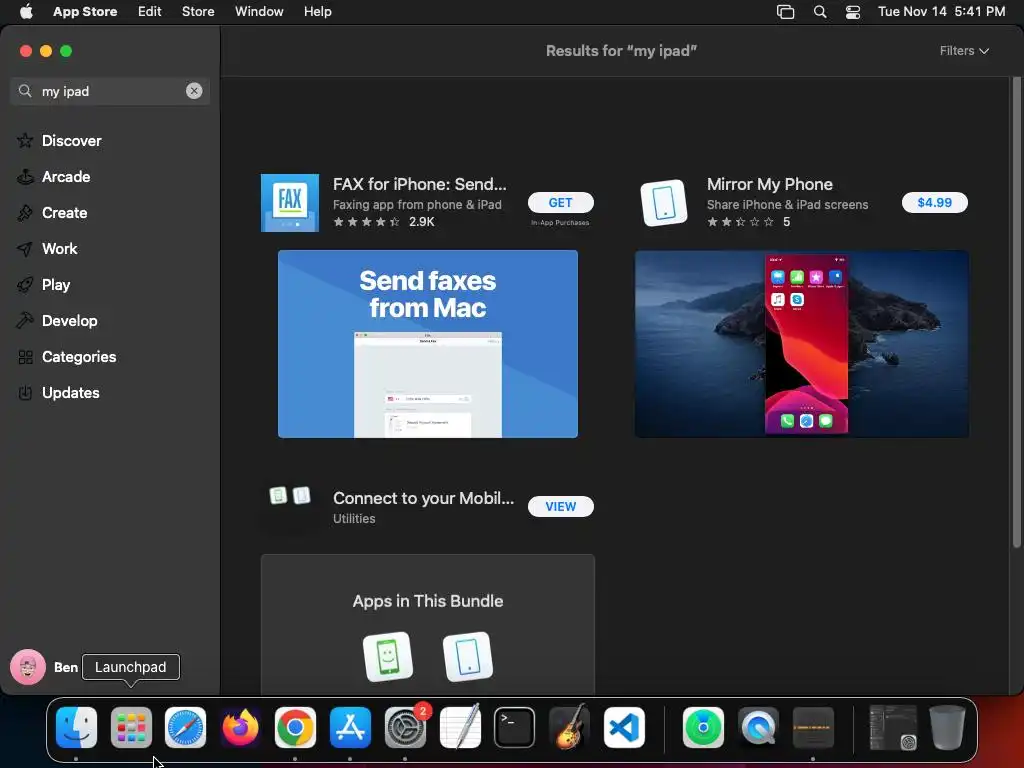Click the Stage Manager icon in menu bar
The width and height of the screenshot is (1024, 768).
(786, 11)
